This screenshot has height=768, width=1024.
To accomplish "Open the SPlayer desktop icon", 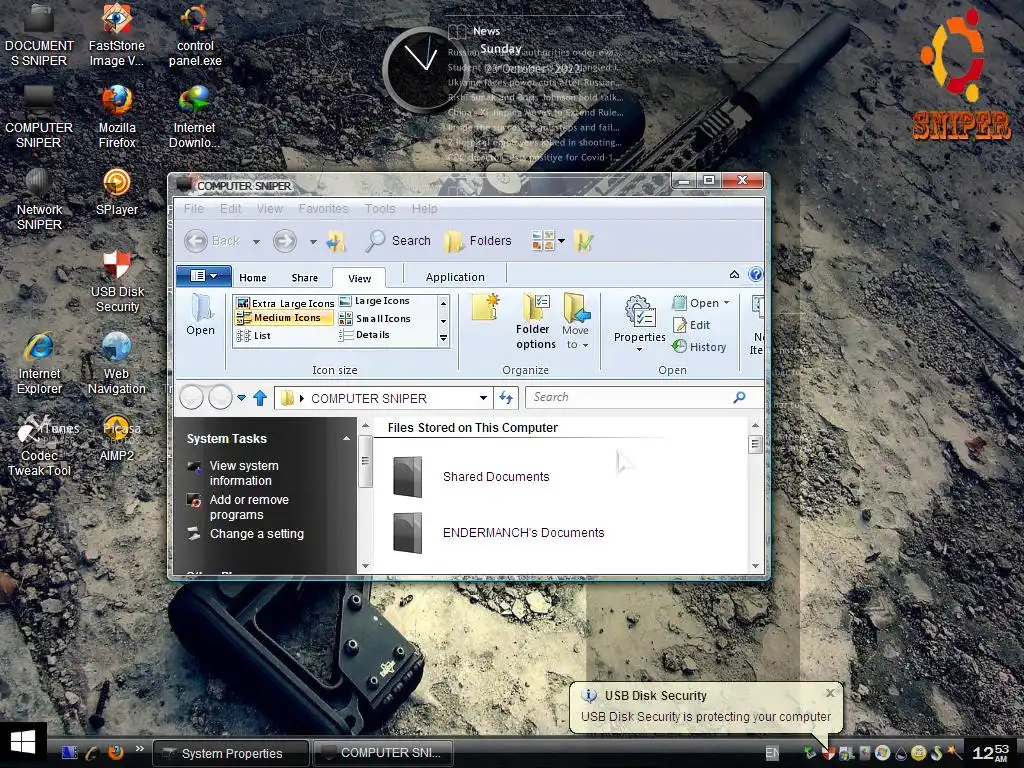I will pyautogui.click(x=117, y=191).
